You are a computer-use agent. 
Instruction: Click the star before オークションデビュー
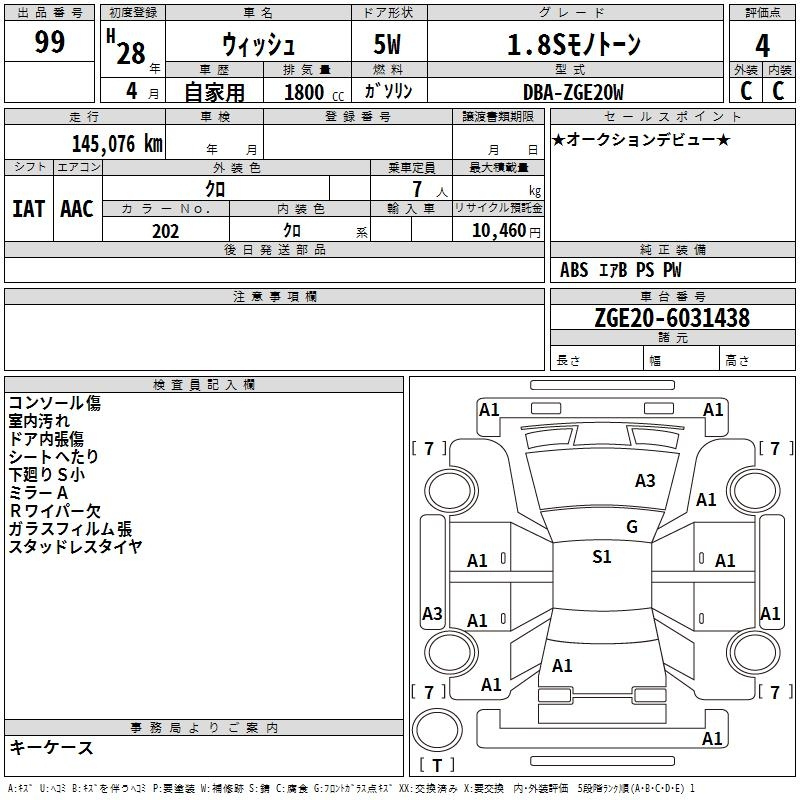pyautogui.click(x=559, y=139)
